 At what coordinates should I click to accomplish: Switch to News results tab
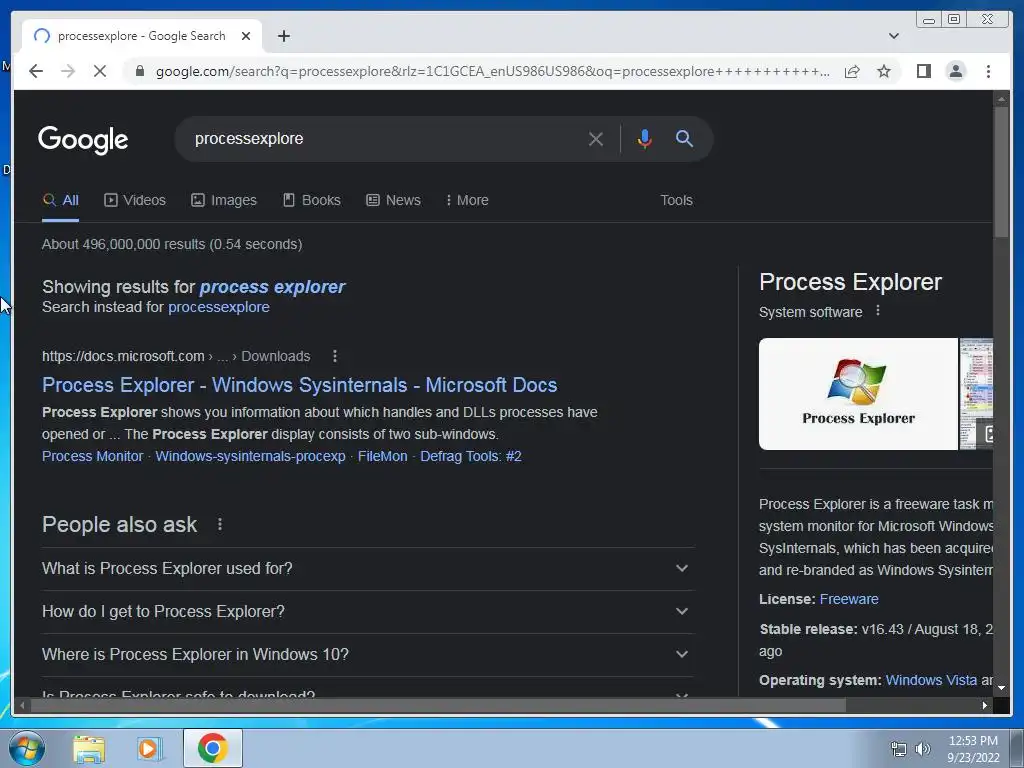(x=393, y=200)
